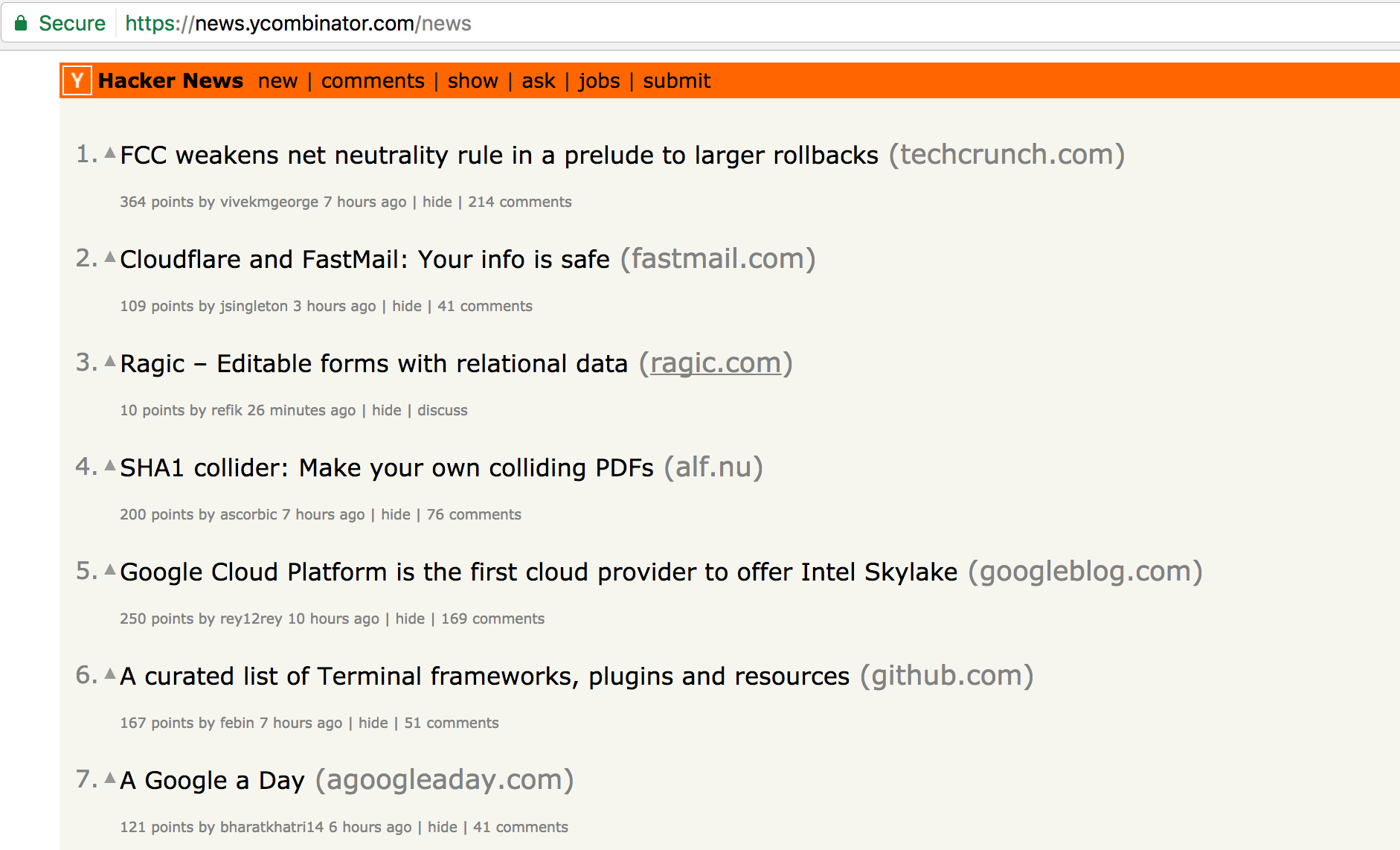Click the URL in the address bar
Screen dimensions: 1400x850
[x=298, y=23]
